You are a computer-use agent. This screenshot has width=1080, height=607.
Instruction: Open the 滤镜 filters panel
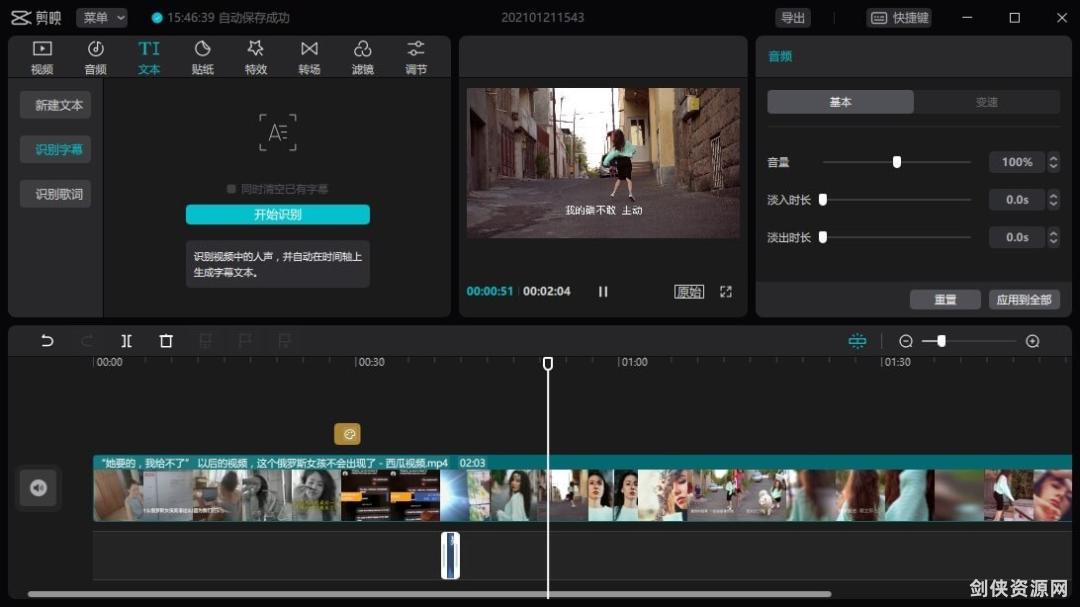point(362,57)
